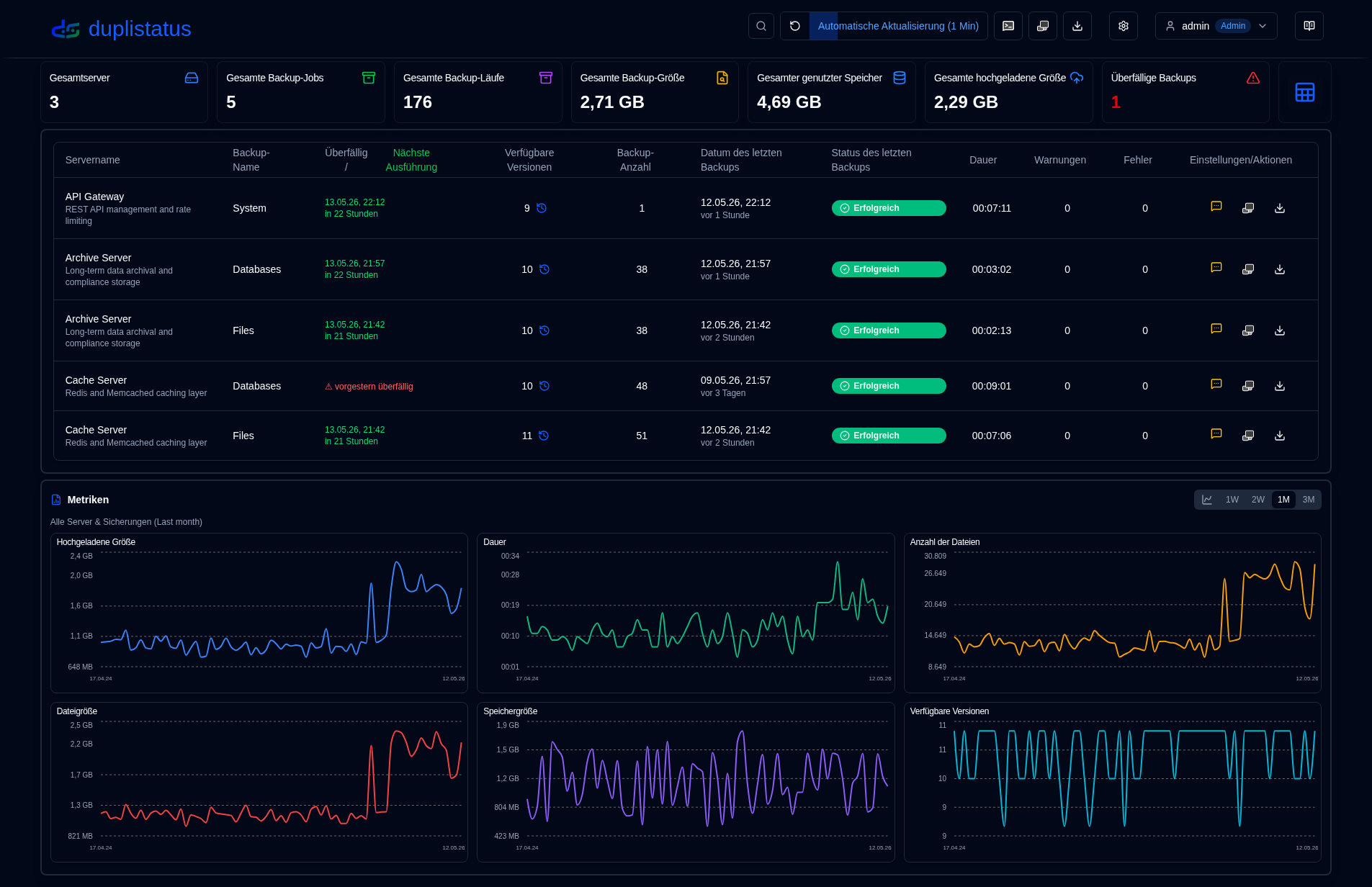This screenshot has width=1372, height=887.
Task: Expand the admin user menu
Action: pyautogui.click(x=1216, y=26)
